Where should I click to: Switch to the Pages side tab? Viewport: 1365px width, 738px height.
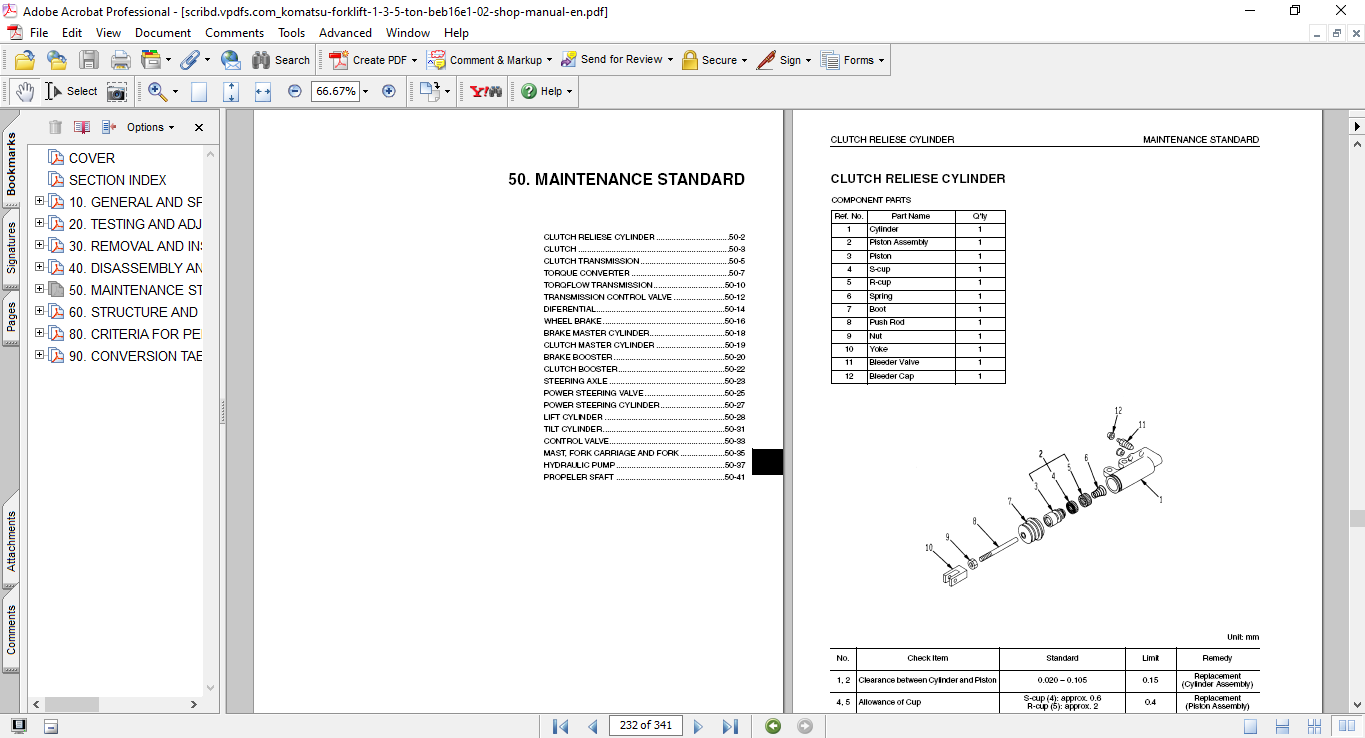[11, 317]
